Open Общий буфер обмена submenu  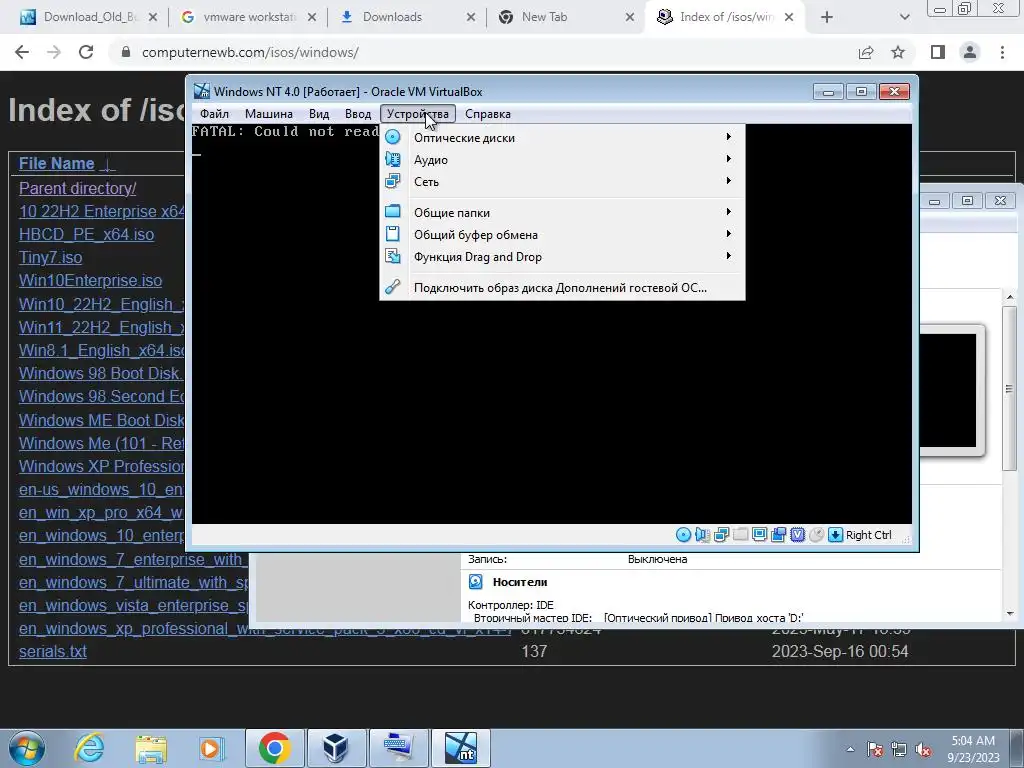[x=562, y=234]
